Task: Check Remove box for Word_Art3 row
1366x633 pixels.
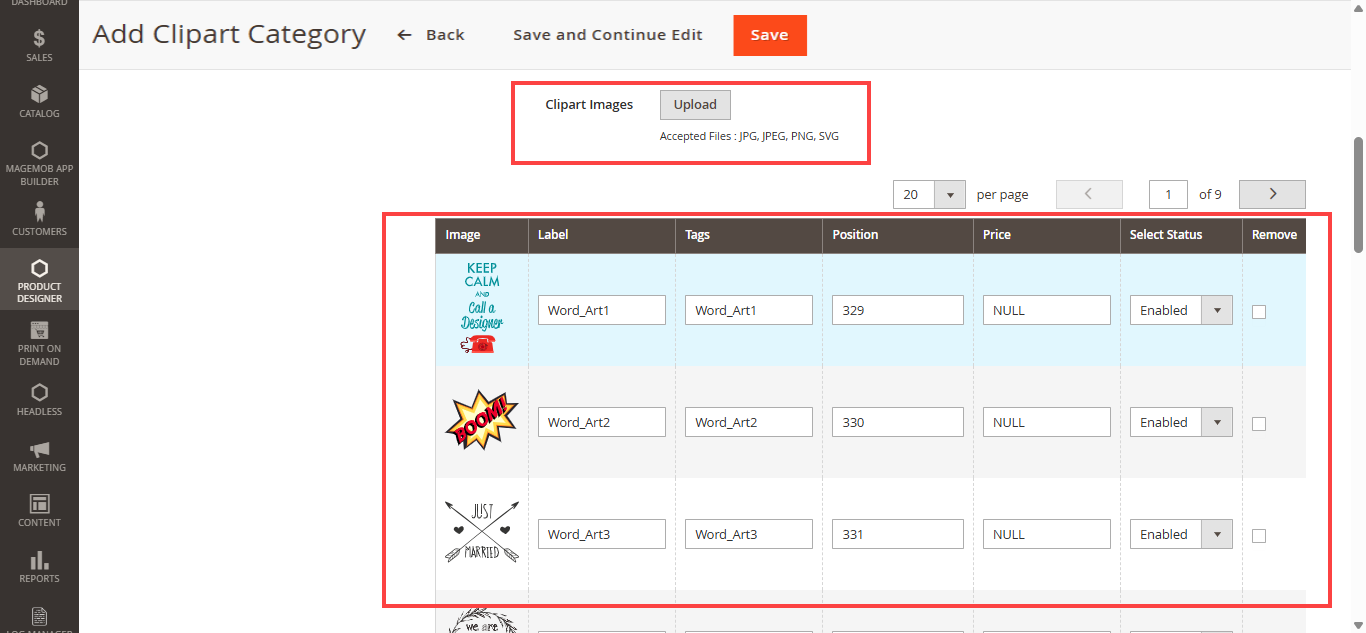Action: [x=1259, y=536]
